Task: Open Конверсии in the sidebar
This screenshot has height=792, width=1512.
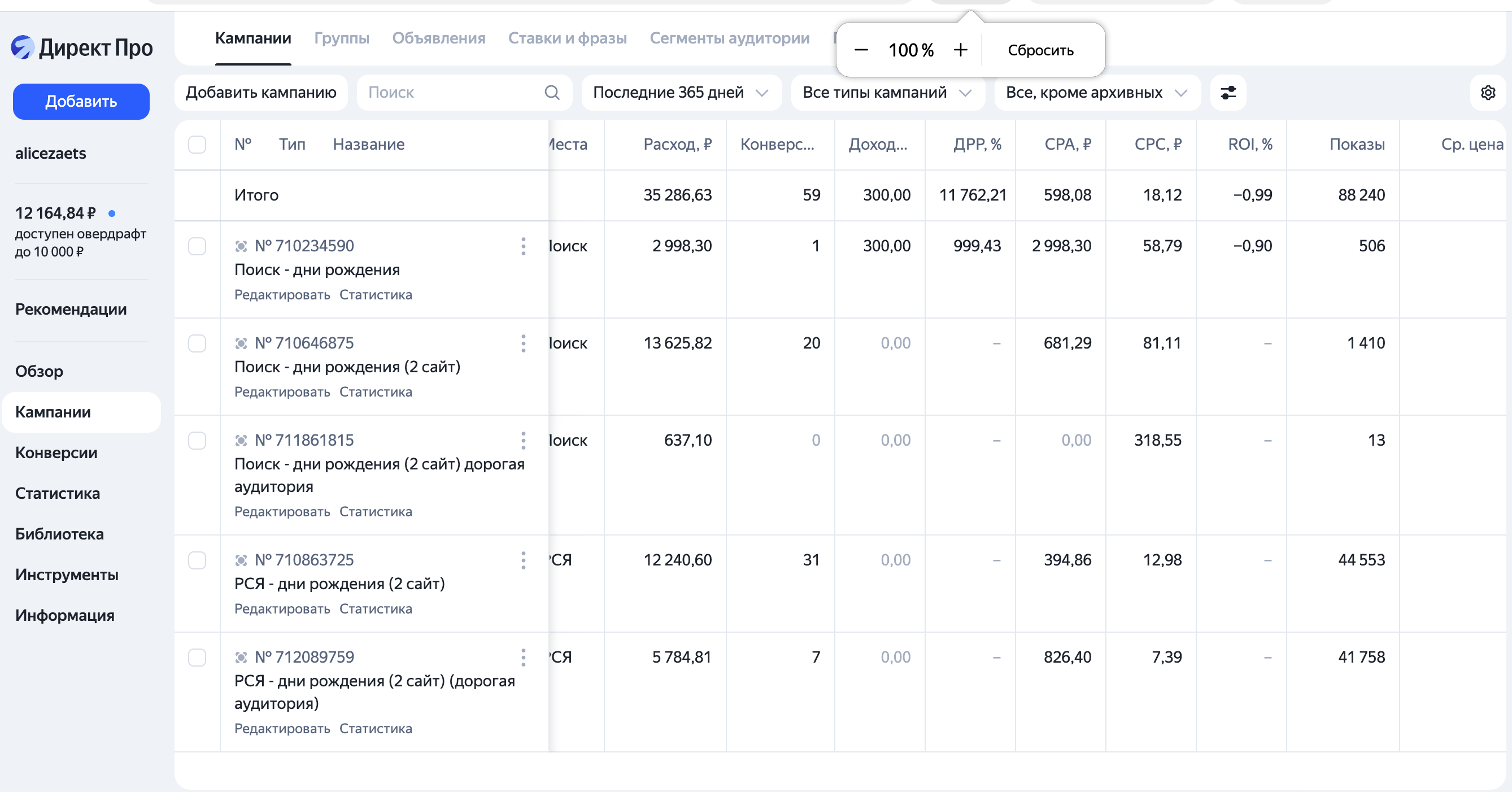Action: [56, 452]
